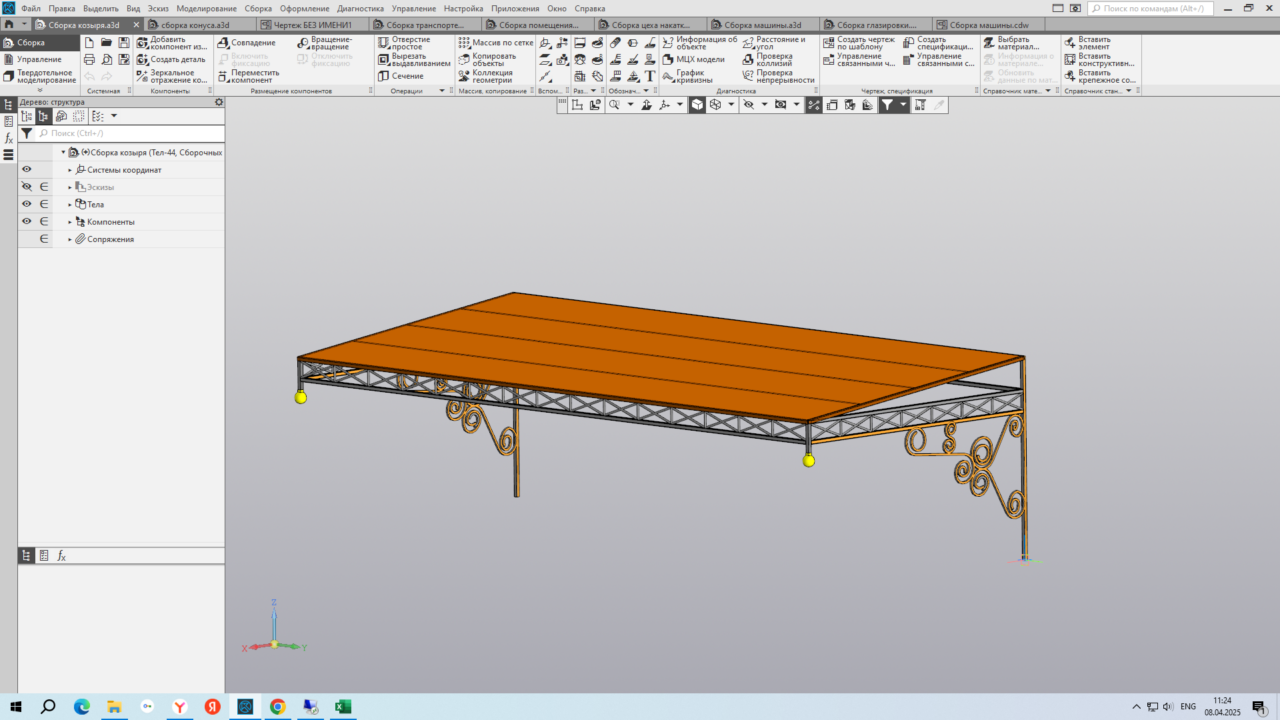This screenshot has height=720, width=1280.
Task: Click the text annotation T icon
Action: (x=650, y=76)
